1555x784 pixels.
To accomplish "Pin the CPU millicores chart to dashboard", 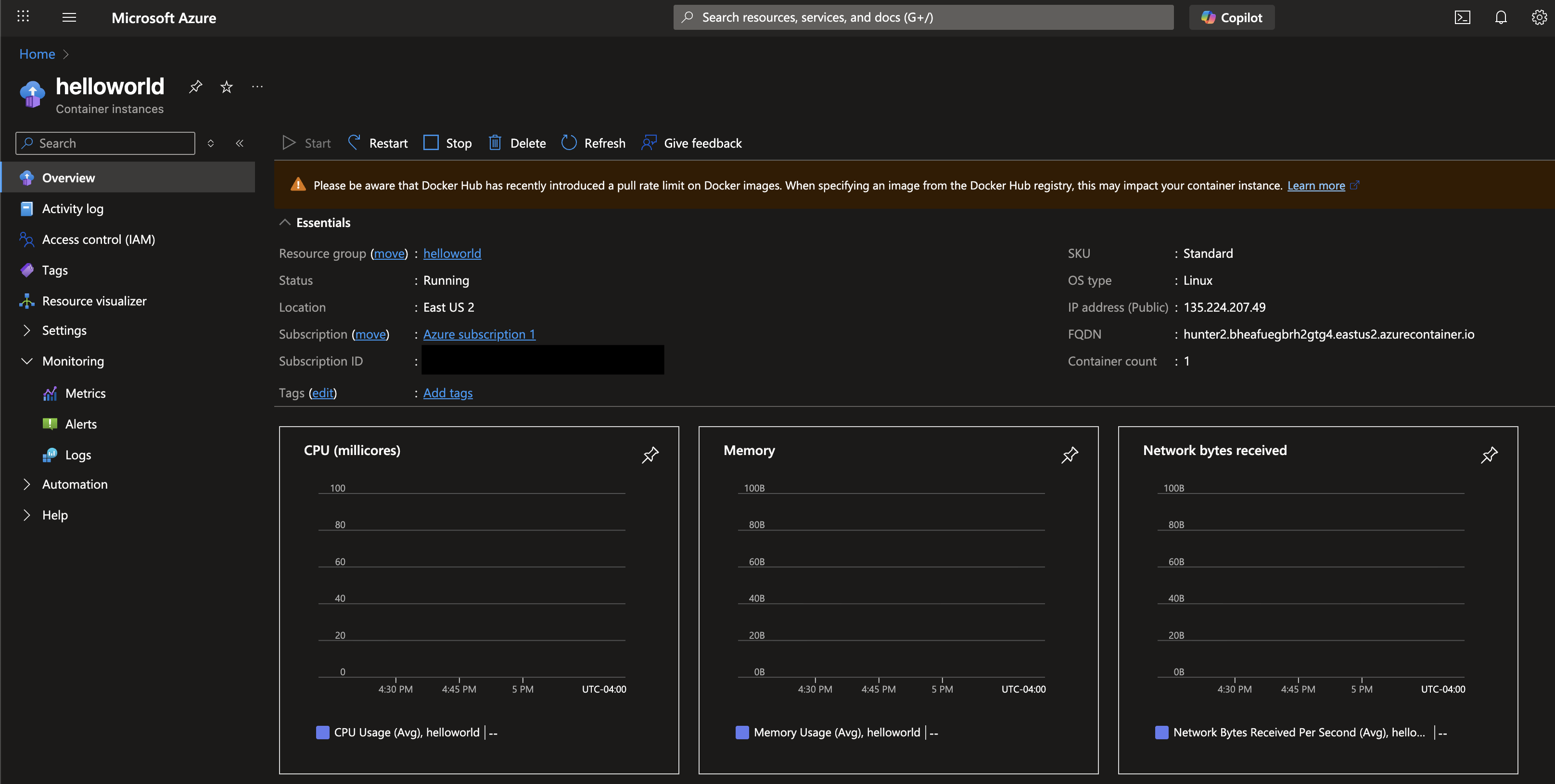I will (x=650, y=455).
